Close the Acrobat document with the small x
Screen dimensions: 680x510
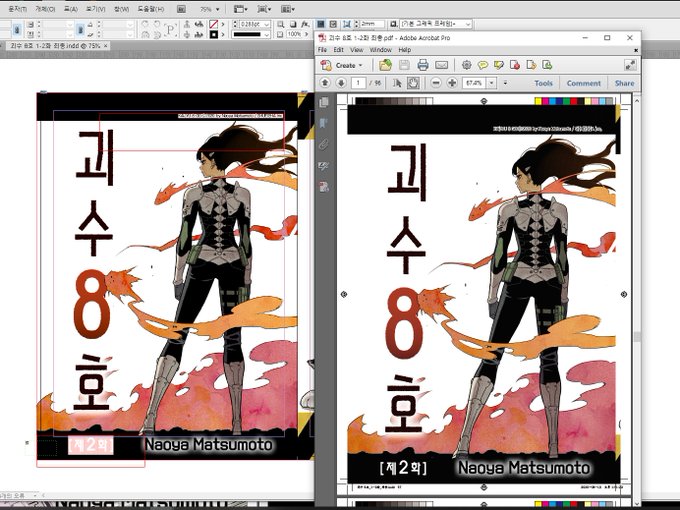(x=636, y=50)
